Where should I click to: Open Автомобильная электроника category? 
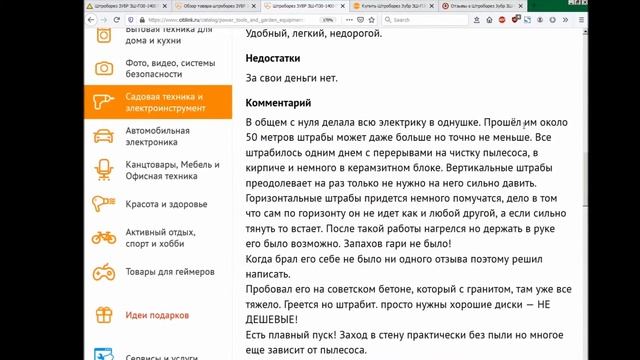coord(158,136)
